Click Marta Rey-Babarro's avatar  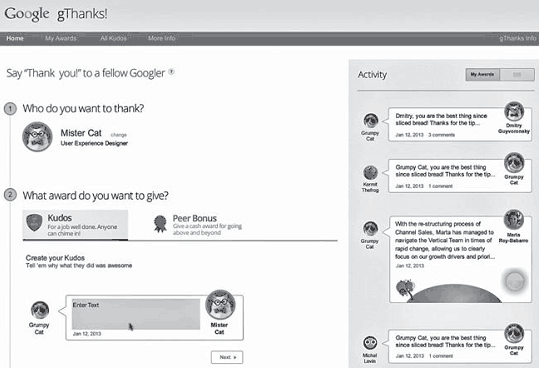pyautogui.click(x=514, y=220)
